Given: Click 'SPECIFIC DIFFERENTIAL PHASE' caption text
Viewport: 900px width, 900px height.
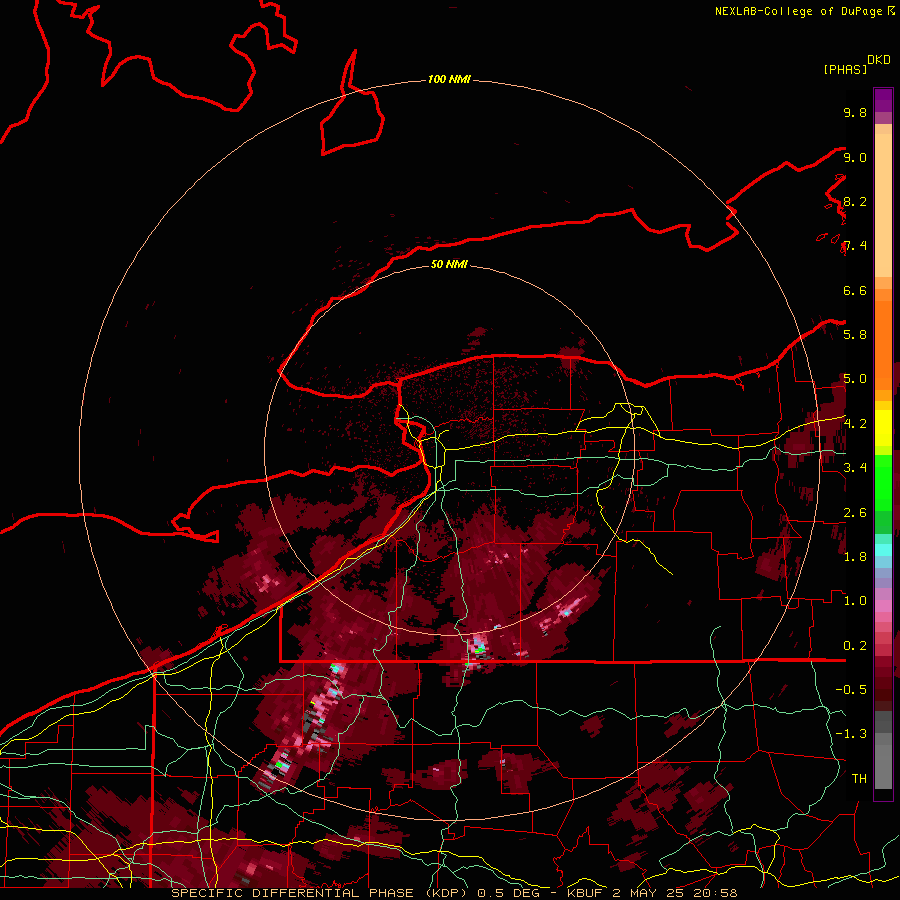Looking at the screenshot, I should tap(292, 893).
